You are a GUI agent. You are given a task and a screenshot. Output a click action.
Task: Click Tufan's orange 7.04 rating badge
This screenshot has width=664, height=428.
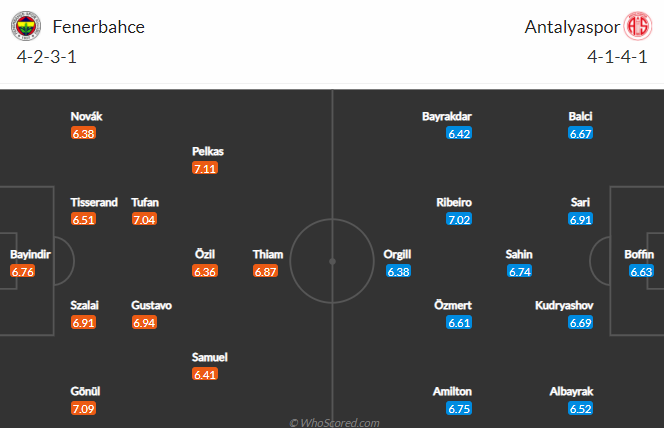tap(144, 219)
